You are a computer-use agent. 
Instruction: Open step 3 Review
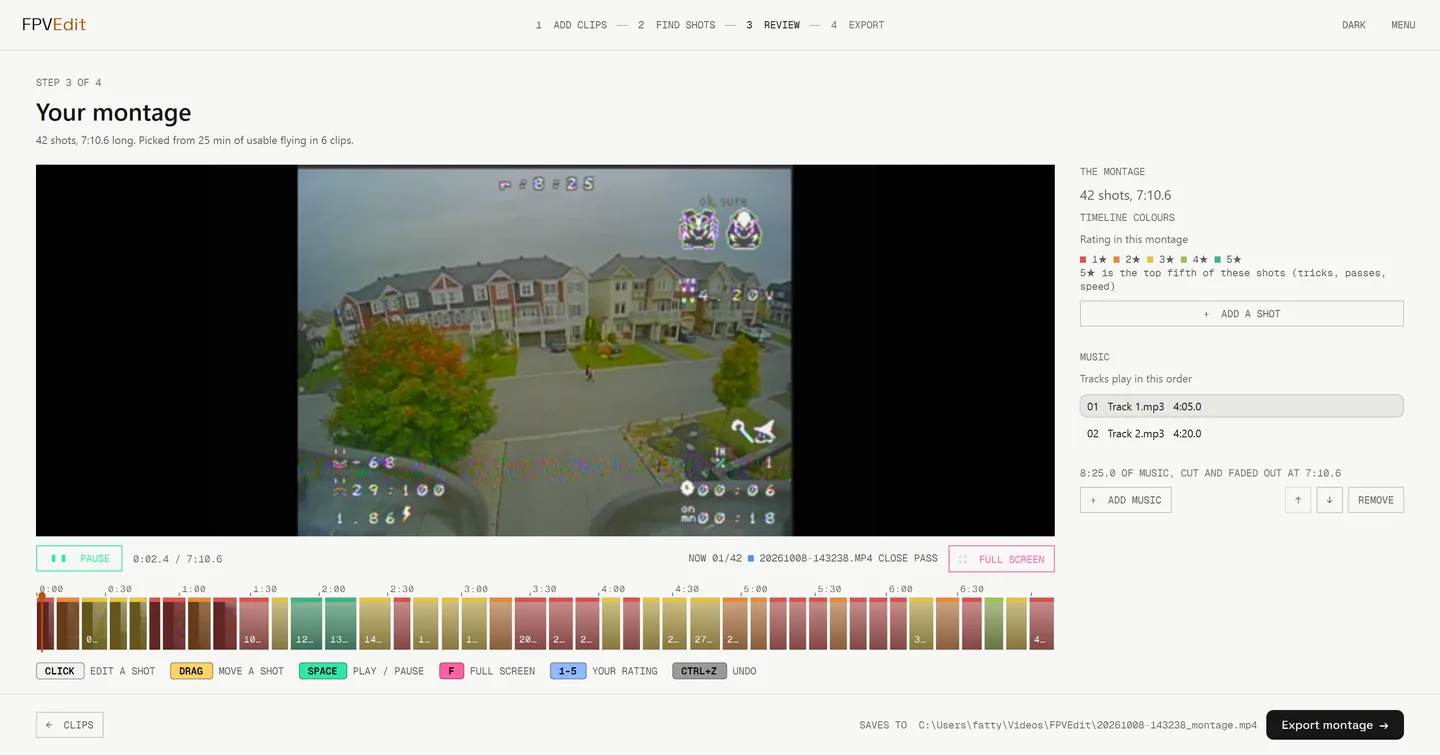(773, 25)
